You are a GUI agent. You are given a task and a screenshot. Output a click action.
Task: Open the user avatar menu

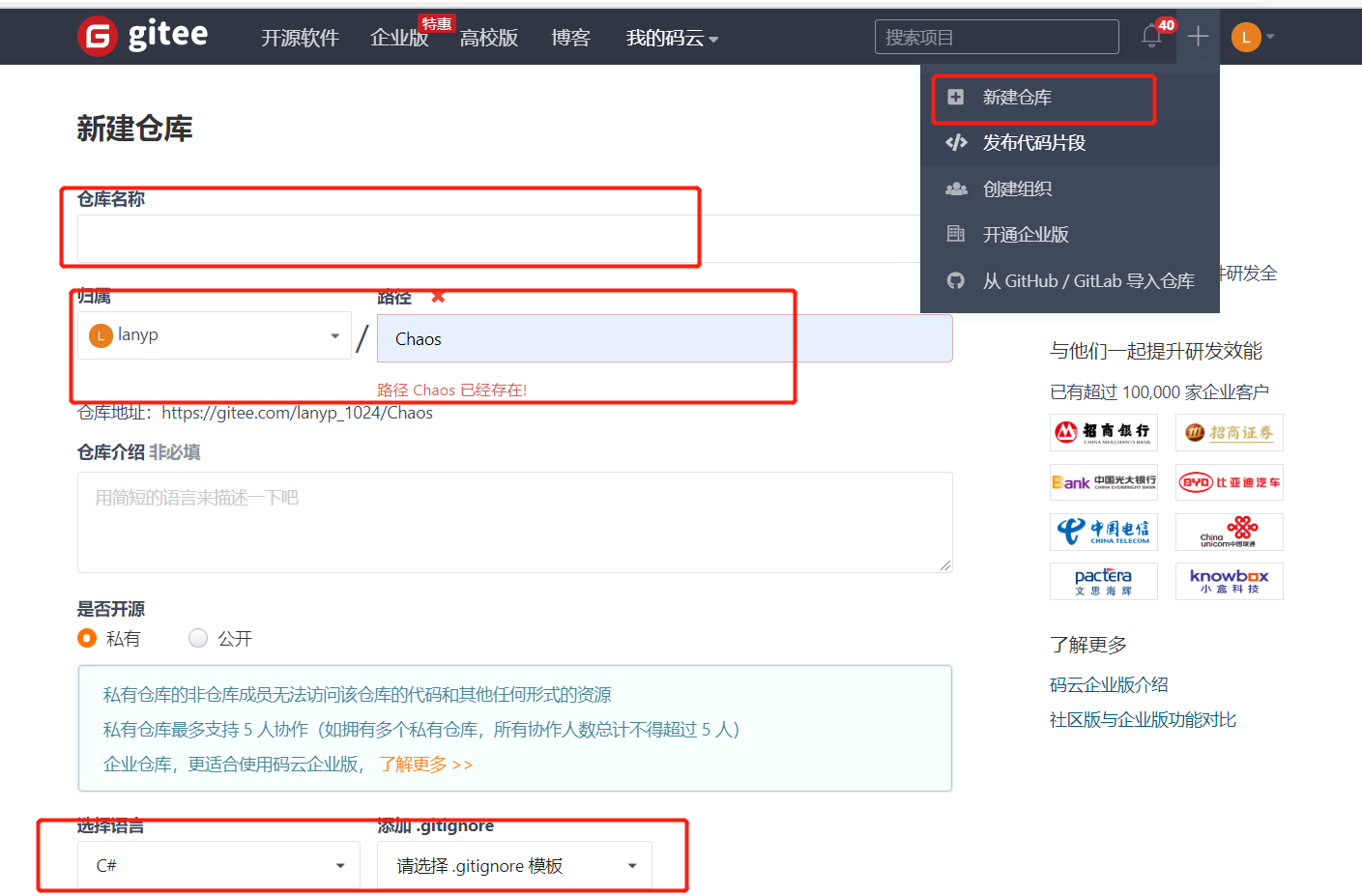pyautogui.click(x=1253, y=38)
